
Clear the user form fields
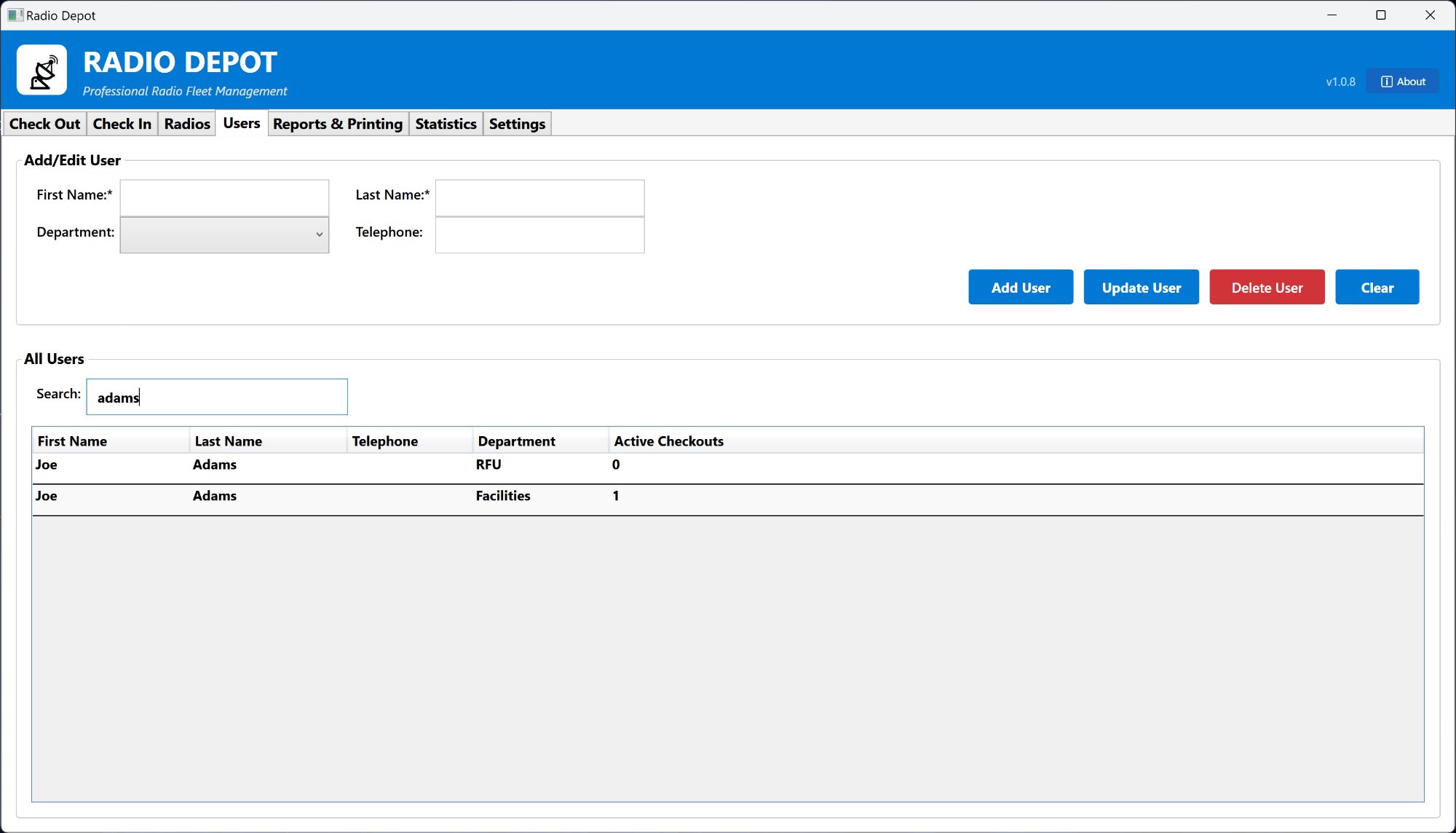pos(1377,288)
